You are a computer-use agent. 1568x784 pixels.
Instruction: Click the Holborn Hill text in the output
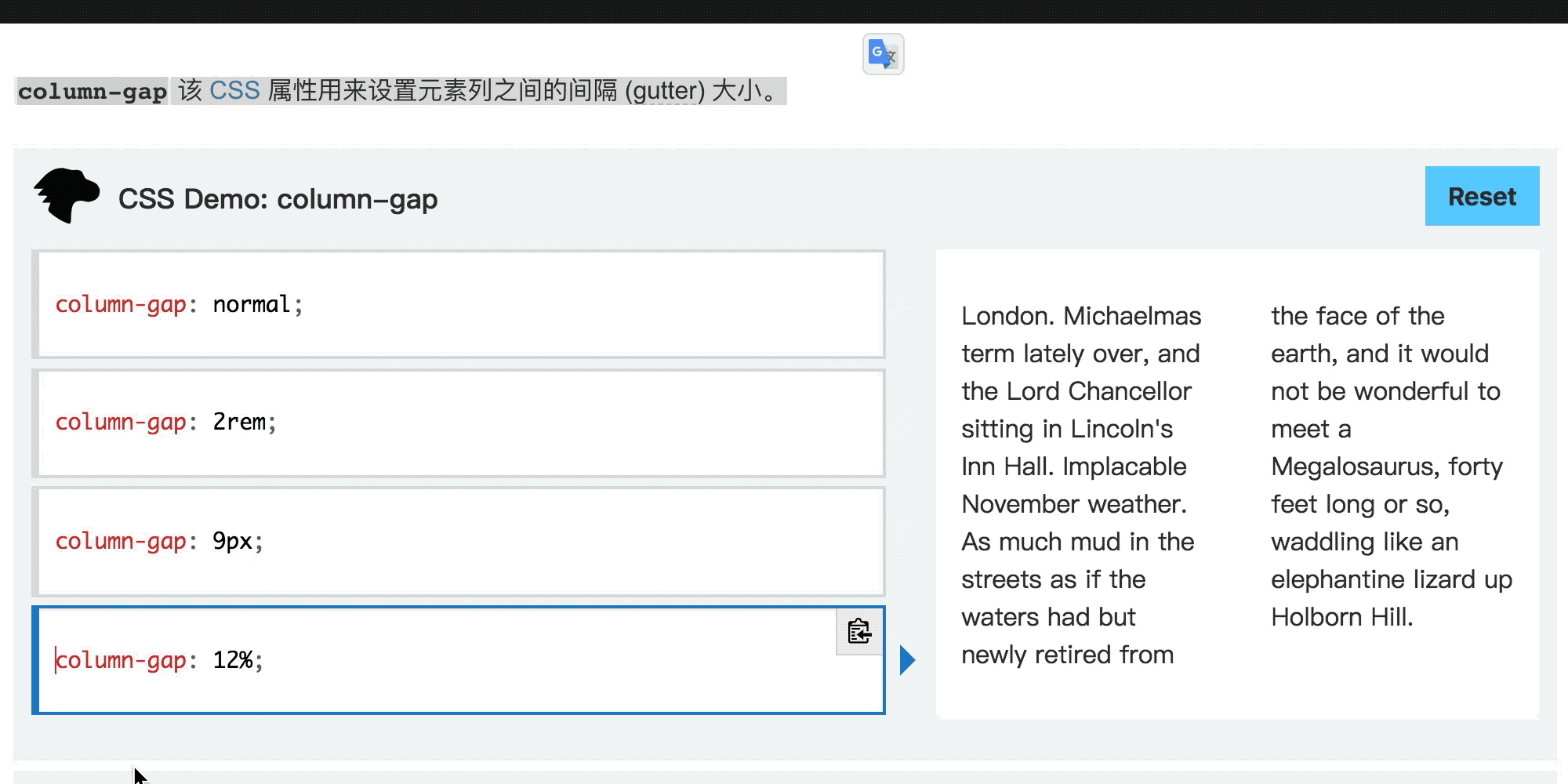1341,617
